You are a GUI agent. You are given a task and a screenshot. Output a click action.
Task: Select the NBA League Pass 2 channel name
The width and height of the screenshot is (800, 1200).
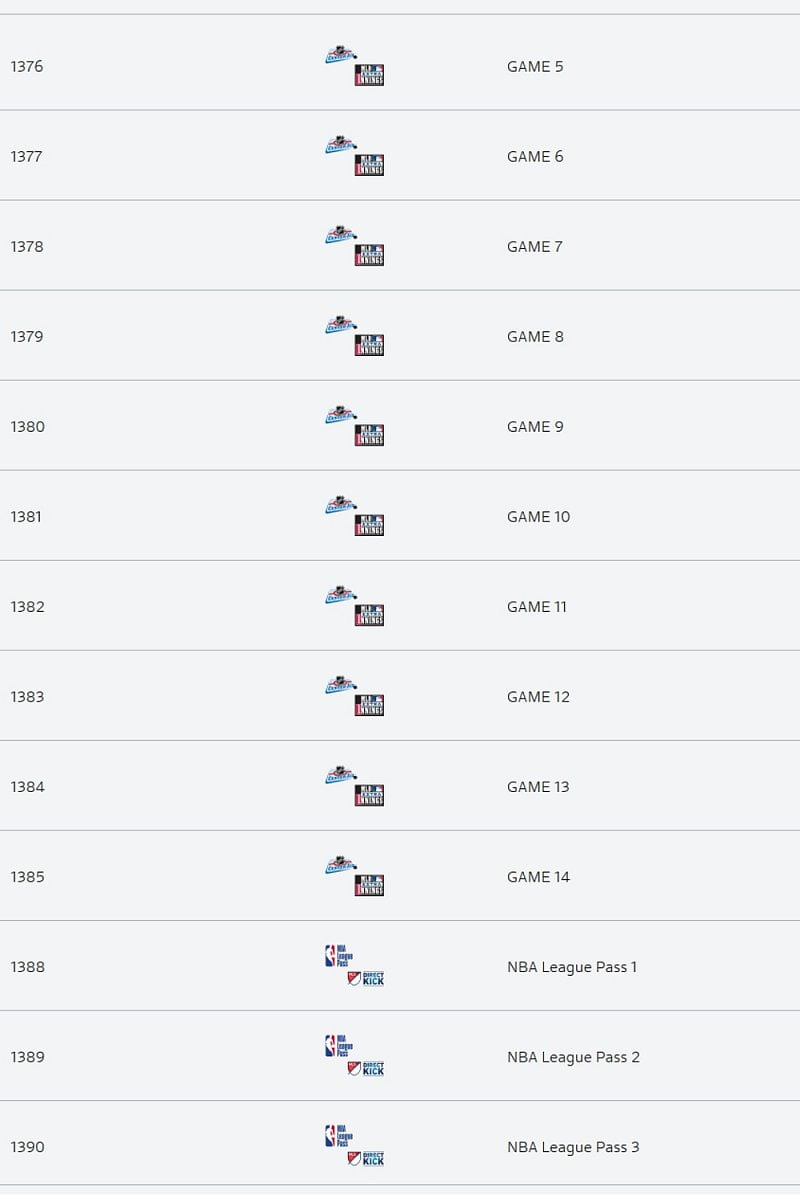(x=573, y=1057)
